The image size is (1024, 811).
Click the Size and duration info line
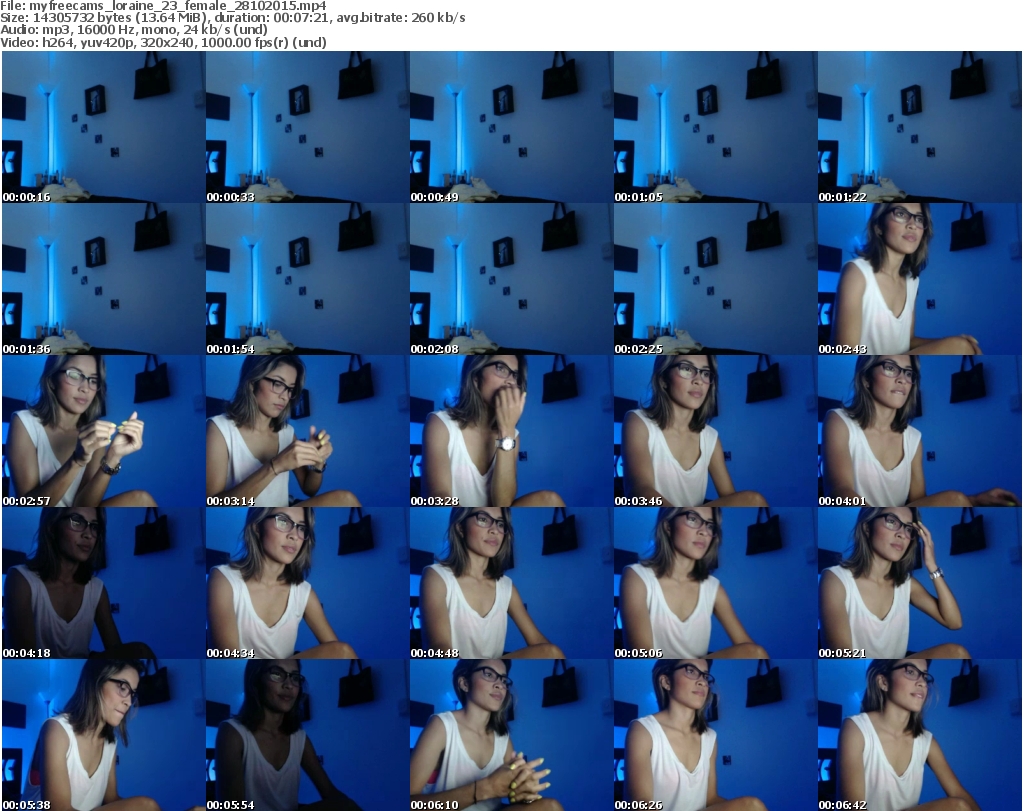click(232, 18)
